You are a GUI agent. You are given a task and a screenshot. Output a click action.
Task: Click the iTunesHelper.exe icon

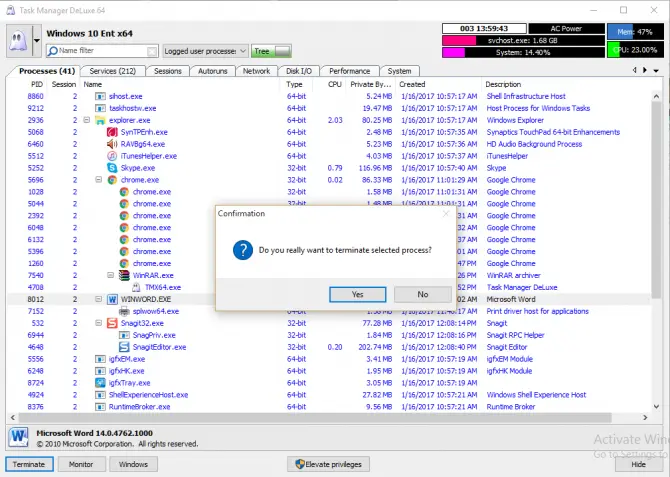(x=112, y=156)
